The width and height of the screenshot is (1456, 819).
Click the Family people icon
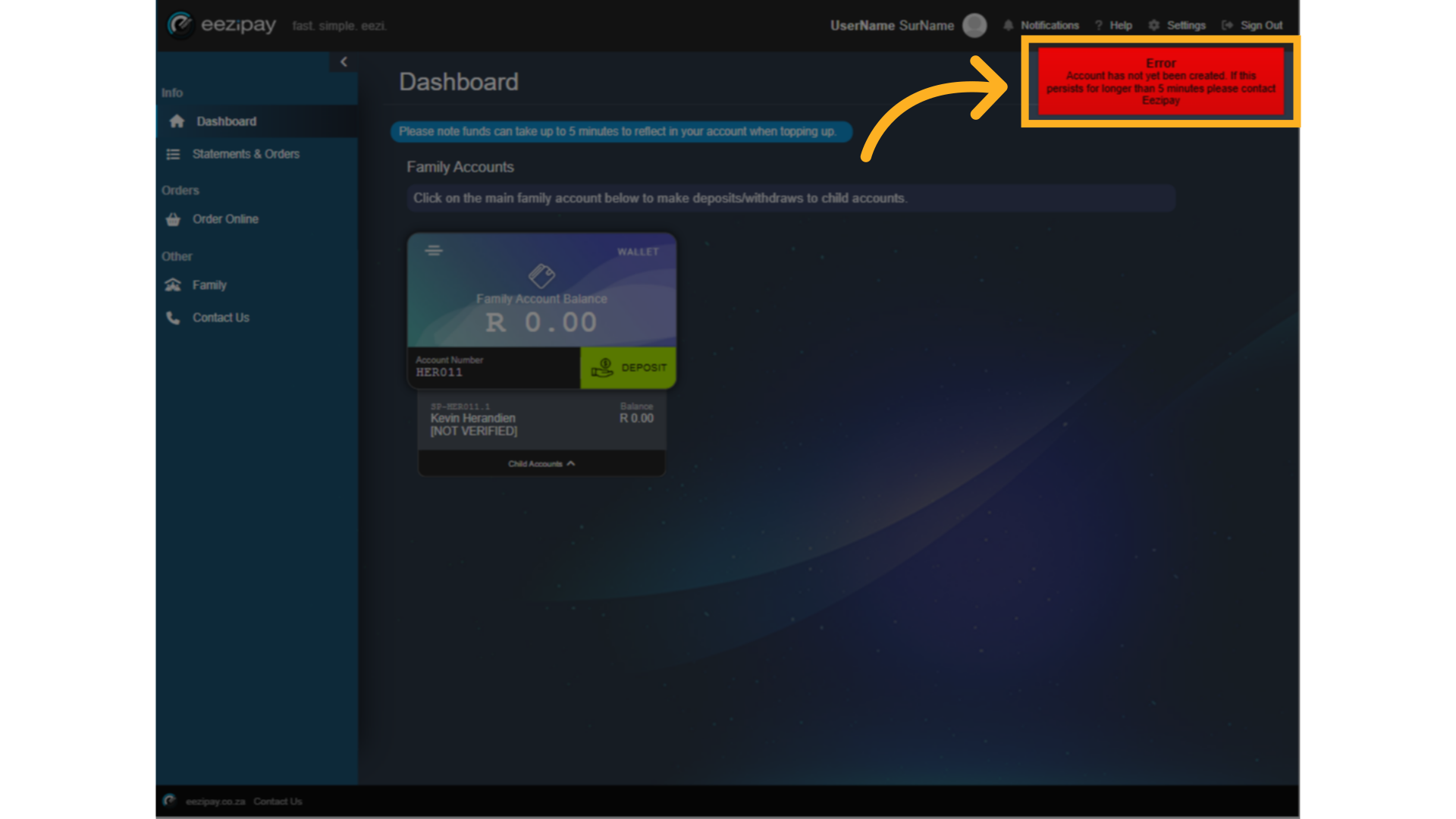173,285
